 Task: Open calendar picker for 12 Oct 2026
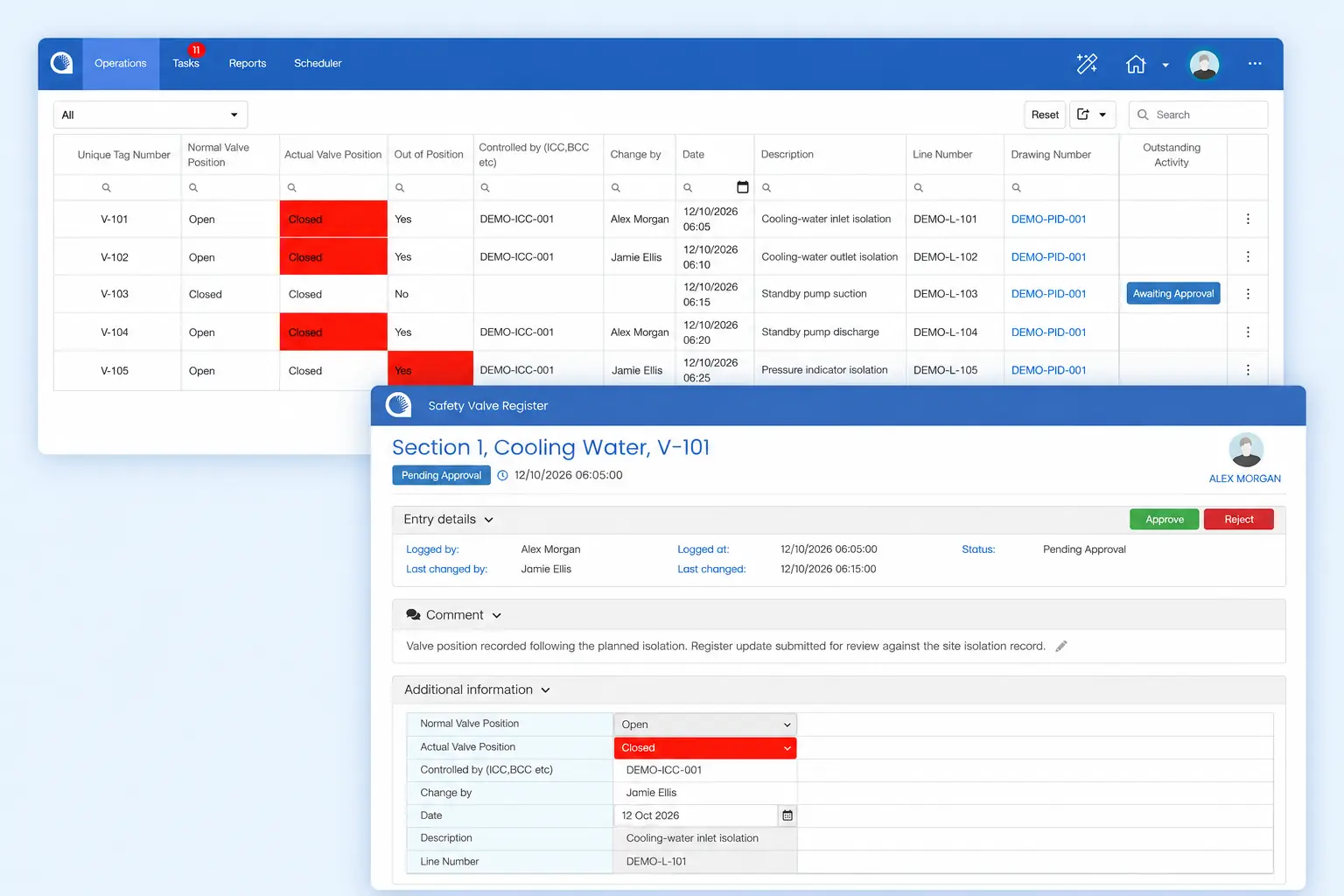point(787,815)
